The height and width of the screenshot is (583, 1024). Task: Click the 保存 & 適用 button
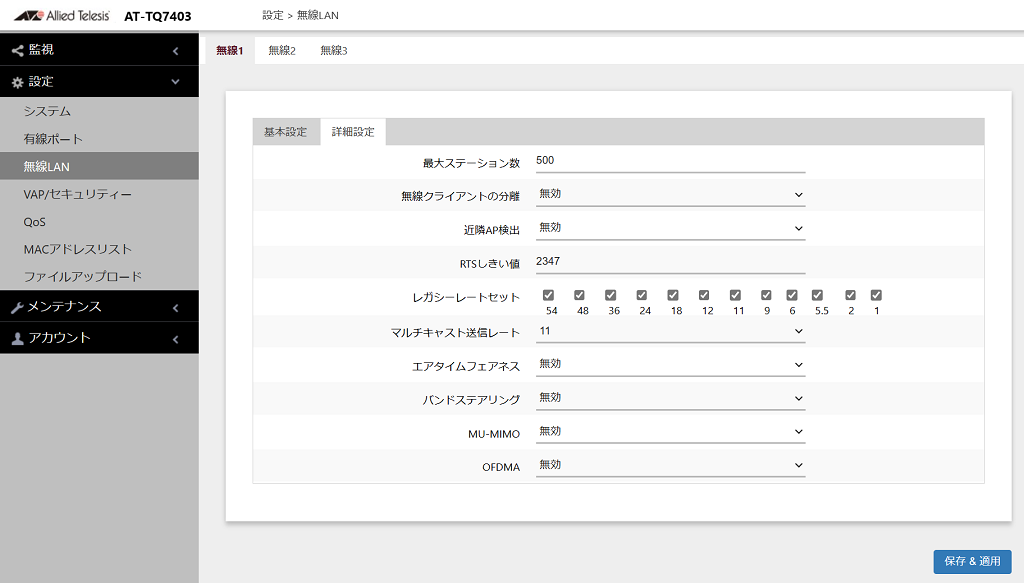pyautogui.click(x=972, y=561)
